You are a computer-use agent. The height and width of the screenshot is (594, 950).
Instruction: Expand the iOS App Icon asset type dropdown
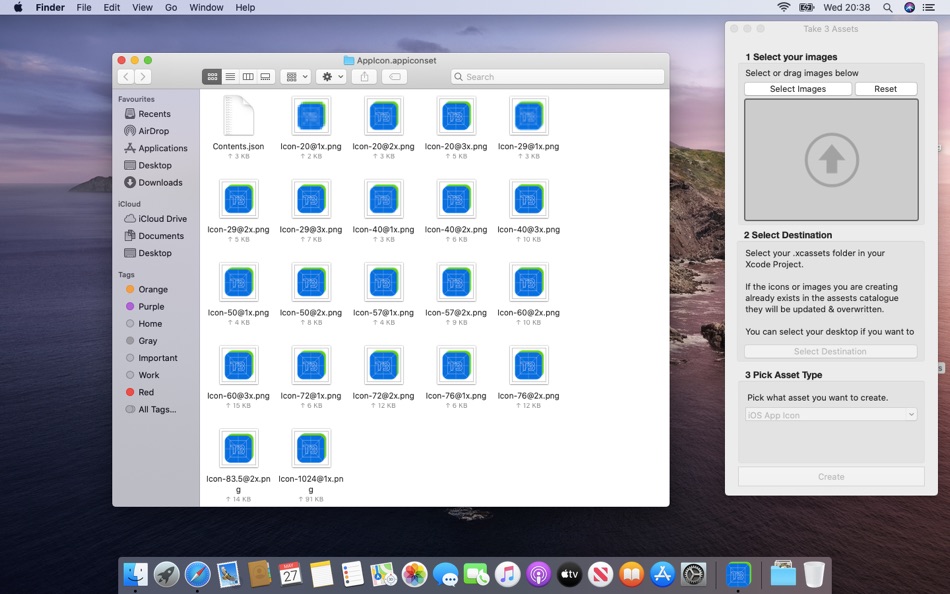coord(830,415)
